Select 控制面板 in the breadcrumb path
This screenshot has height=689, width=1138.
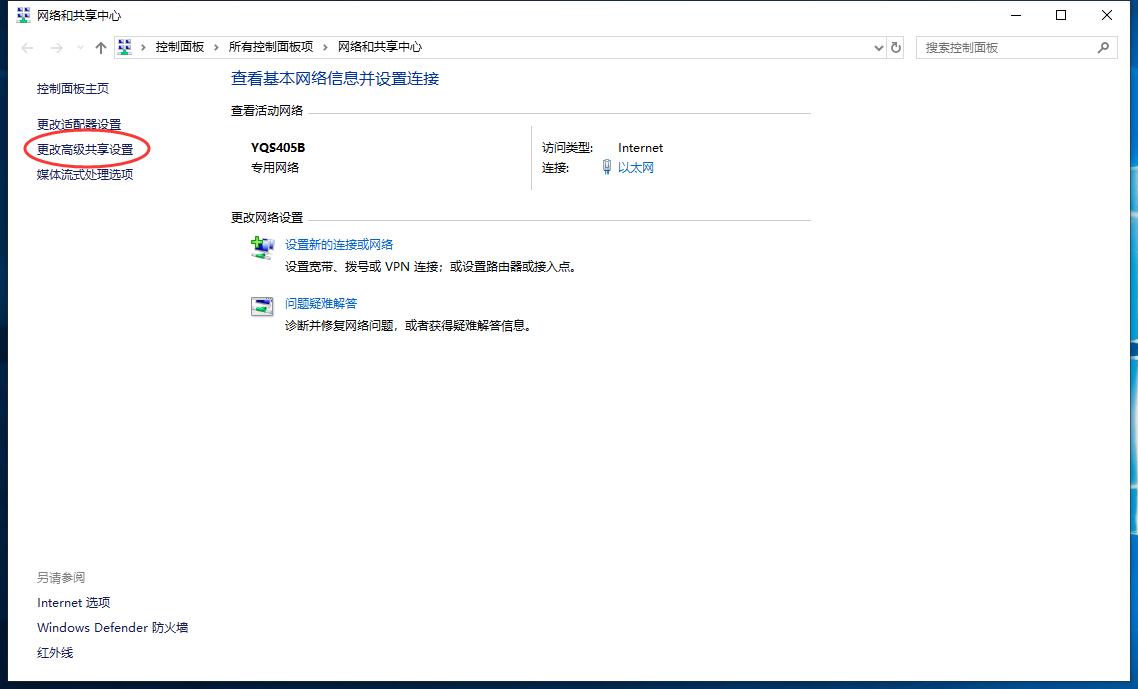[x=179, y=47]
